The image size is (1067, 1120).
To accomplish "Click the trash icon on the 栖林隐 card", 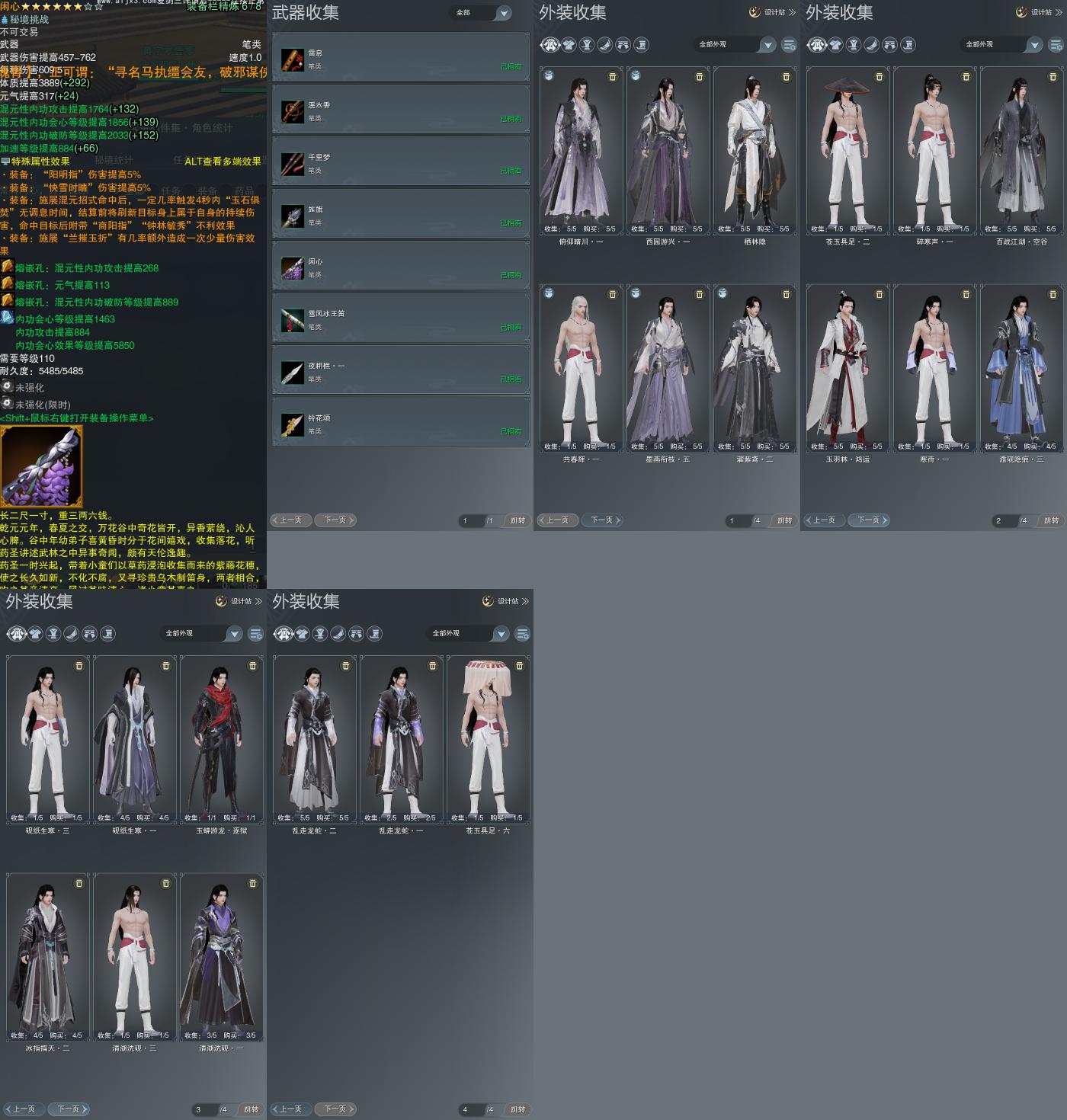I will 787,77.
